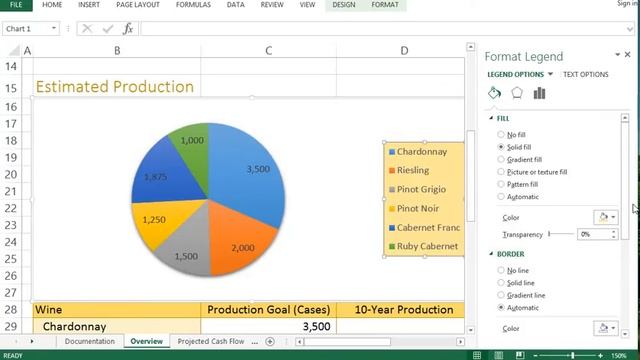Image resolution: width=640 pixels, height=360 pixels.
Task: Select the Pattern fill radio option
Action: pos(501,184)
